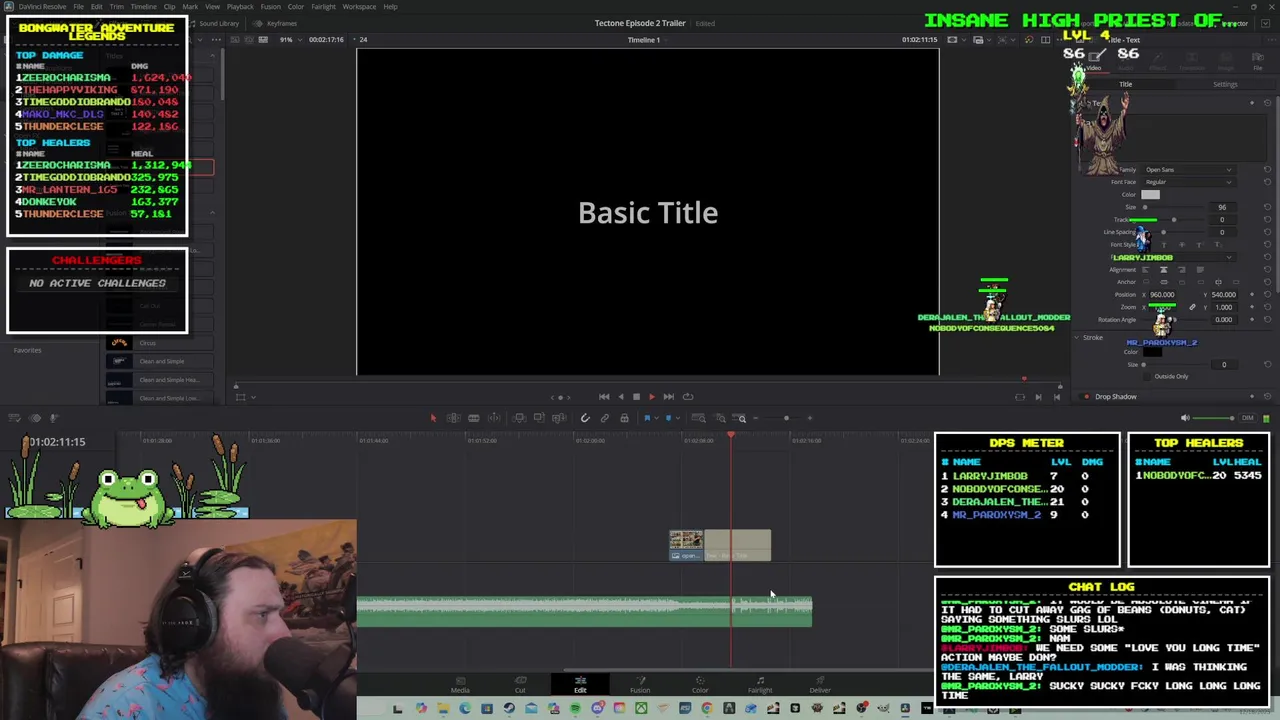Click the red playhead marker on the ruler
This screenshot has width=1280, height=720.
point(731,435)
